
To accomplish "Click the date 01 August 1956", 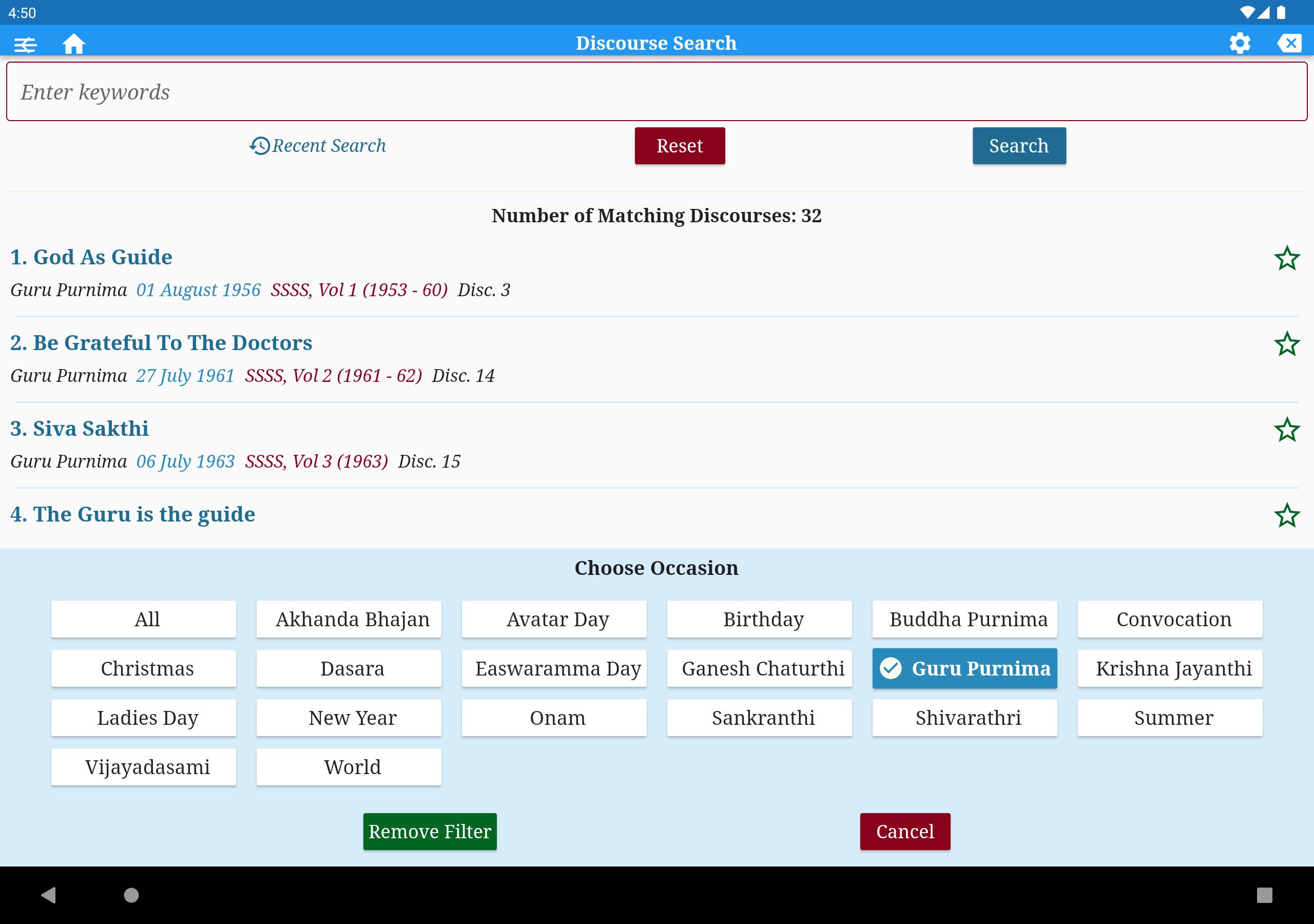I will pyautogui.click(x=199, y=290).
